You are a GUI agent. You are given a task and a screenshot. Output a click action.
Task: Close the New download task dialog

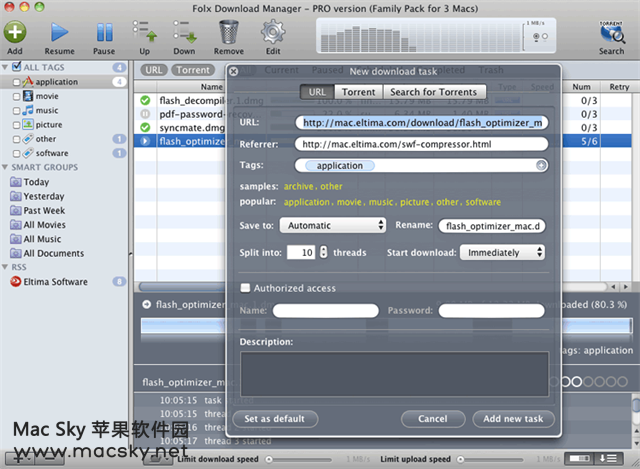(233, 71)
